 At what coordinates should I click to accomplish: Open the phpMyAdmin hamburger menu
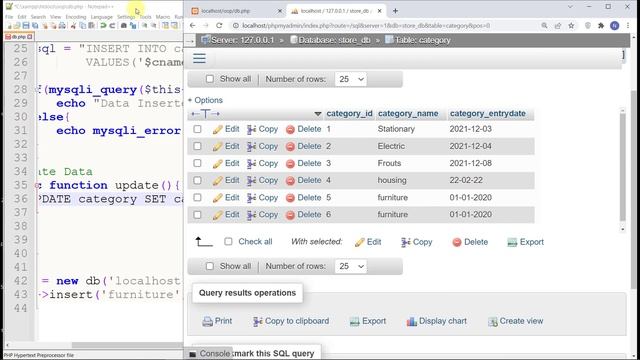click(199, 58)
